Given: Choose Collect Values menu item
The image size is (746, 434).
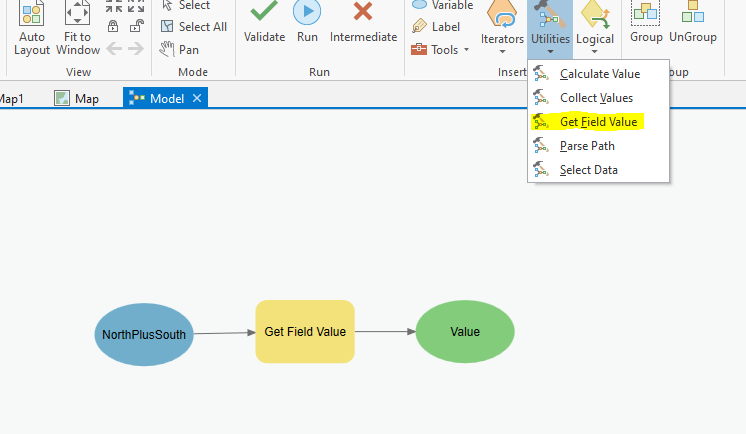Looking at the screenshot, I should coord(598,98).
